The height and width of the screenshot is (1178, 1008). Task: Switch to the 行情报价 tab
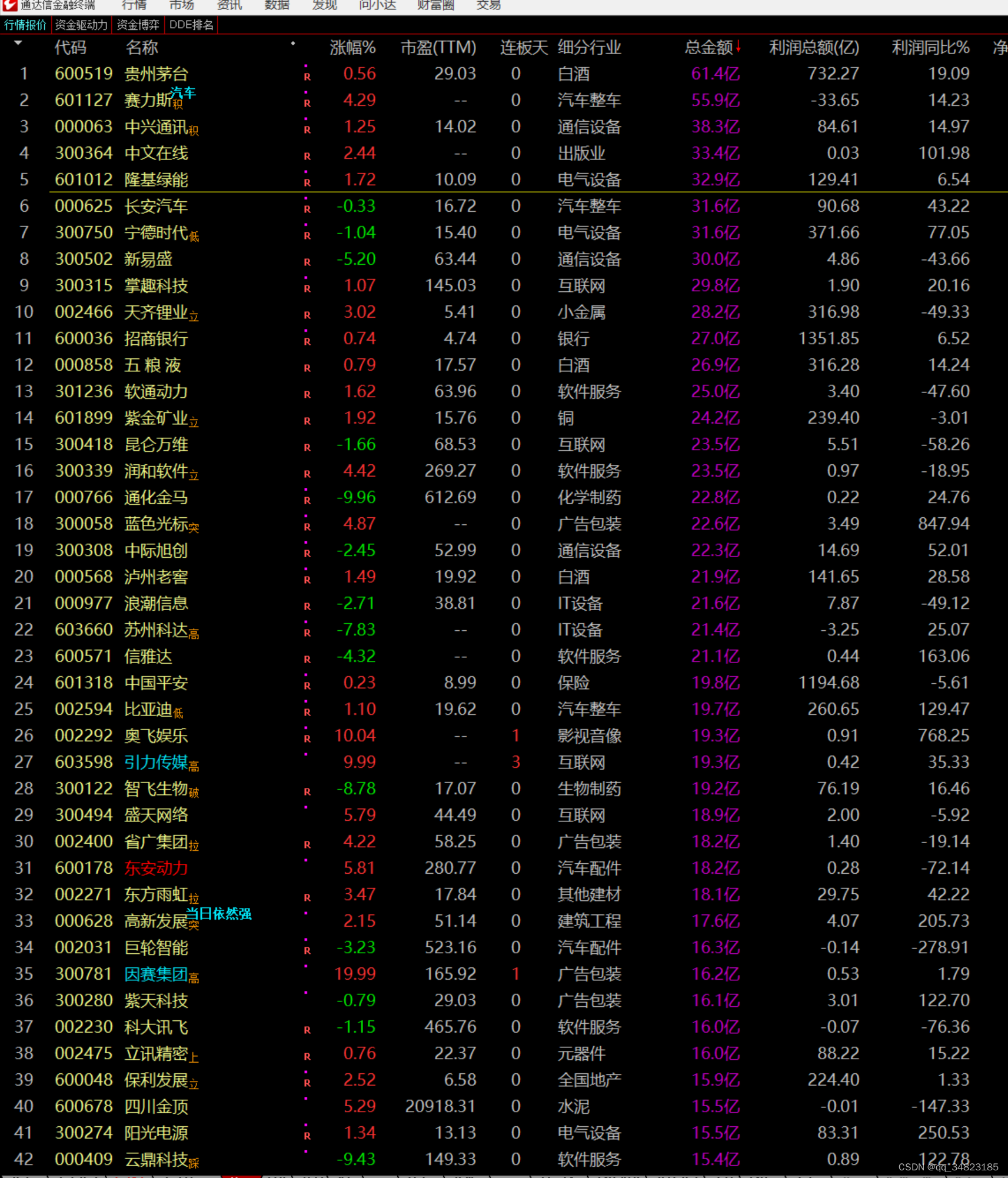coord(25,25)
